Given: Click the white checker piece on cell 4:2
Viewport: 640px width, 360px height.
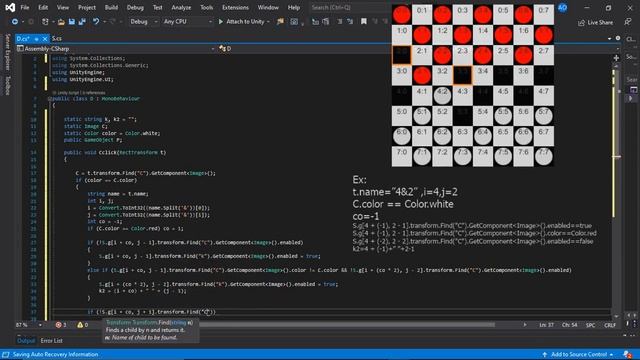Looking at the screenshot, I should [442, 96].
